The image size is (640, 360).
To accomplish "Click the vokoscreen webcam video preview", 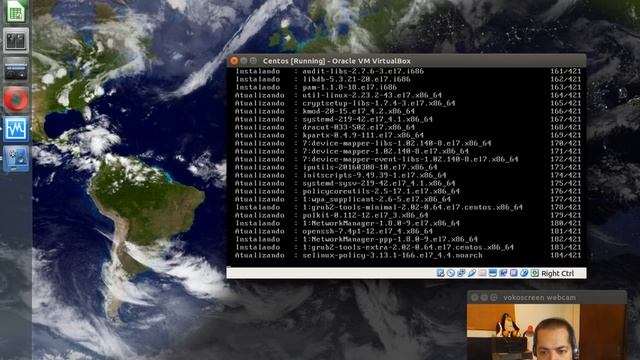I will tap(546, 332).
